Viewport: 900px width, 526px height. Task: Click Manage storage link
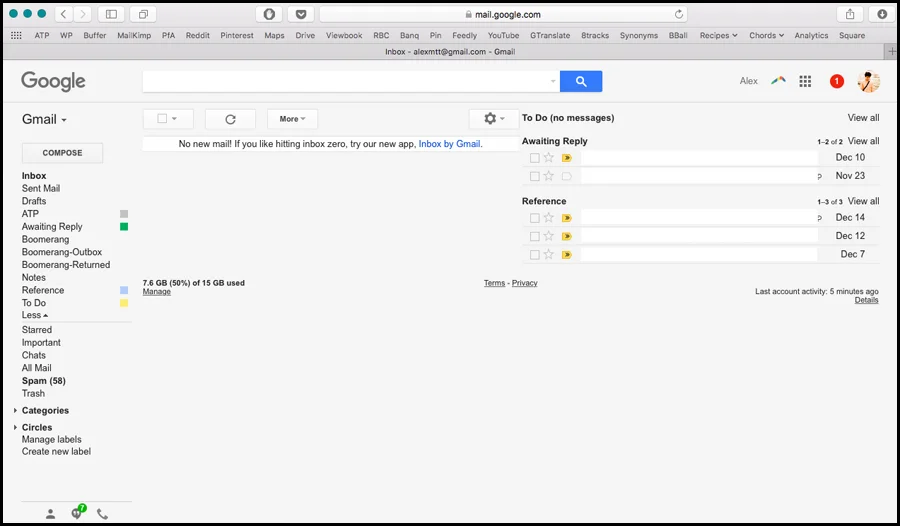157,292
